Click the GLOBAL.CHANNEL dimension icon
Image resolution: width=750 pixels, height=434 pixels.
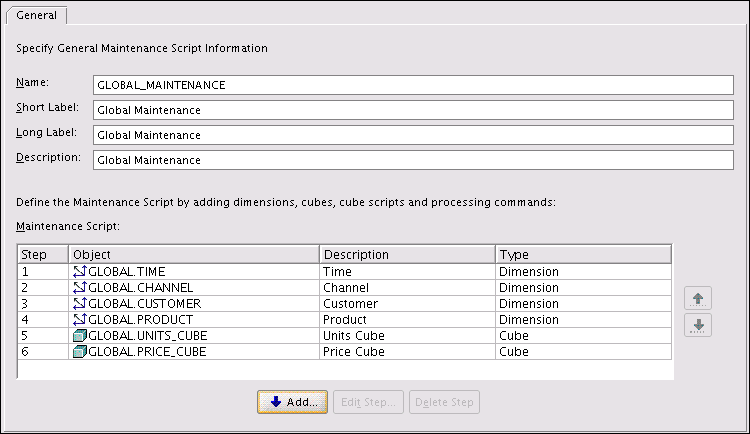pos(80,287)
